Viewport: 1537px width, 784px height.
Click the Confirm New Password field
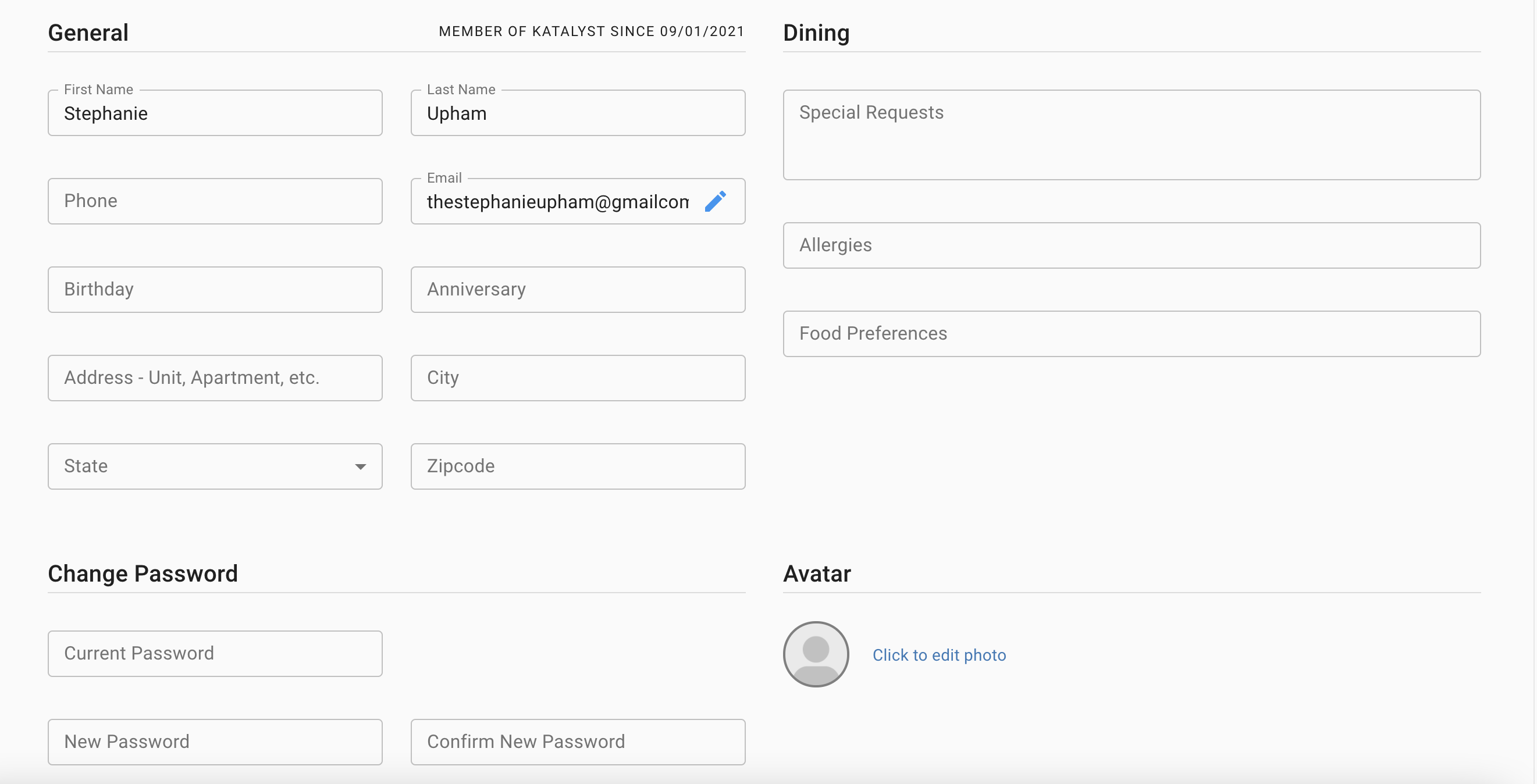point(577,742)
